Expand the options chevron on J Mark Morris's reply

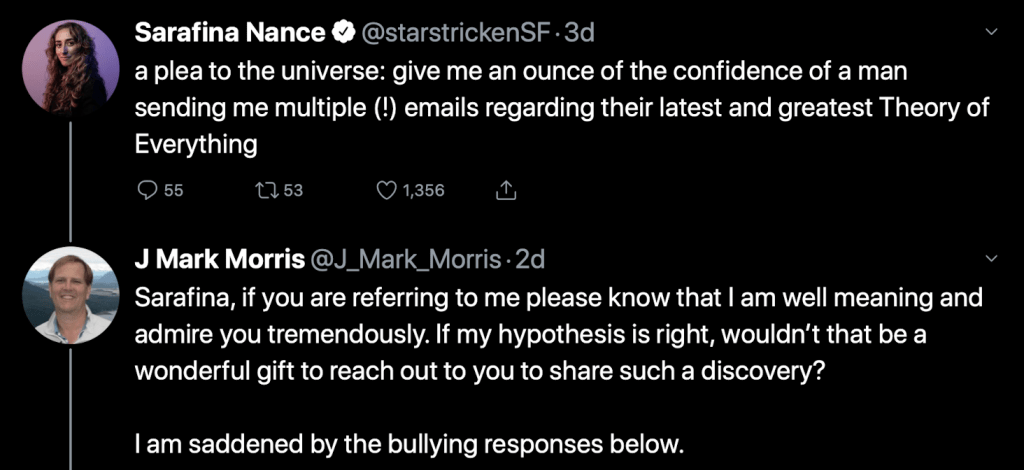point(992,259)
